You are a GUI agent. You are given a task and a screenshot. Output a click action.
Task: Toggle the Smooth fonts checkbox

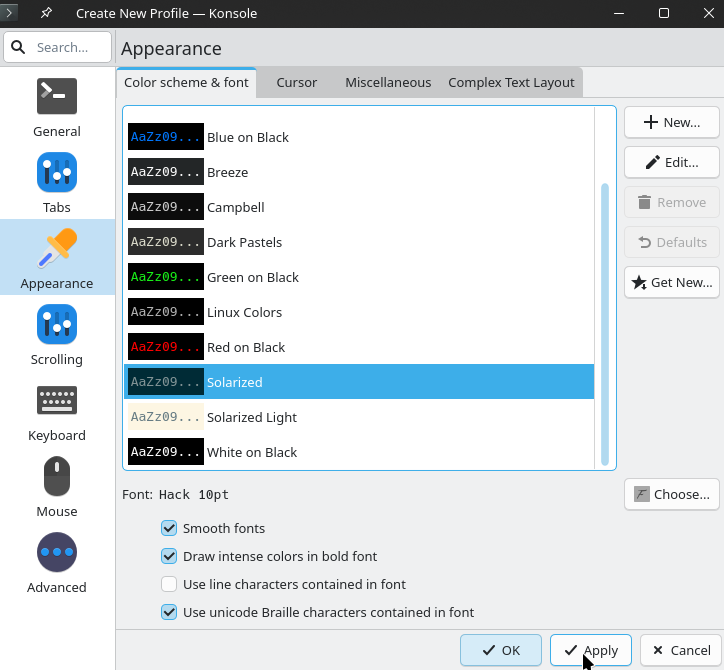point(169,528)
